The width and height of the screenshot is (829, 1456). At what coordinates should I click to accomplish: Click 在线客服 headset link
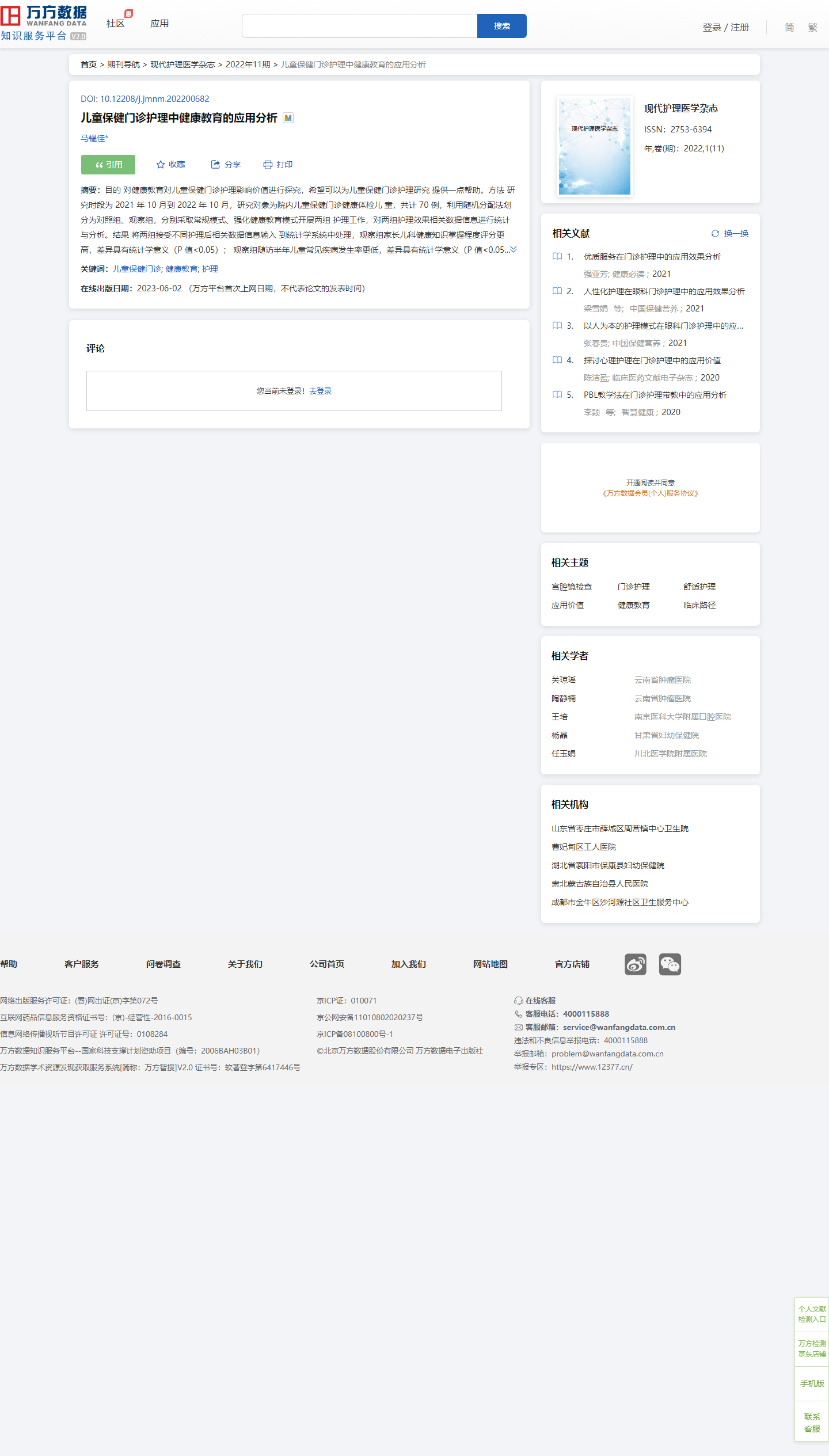coord(535,1001)
